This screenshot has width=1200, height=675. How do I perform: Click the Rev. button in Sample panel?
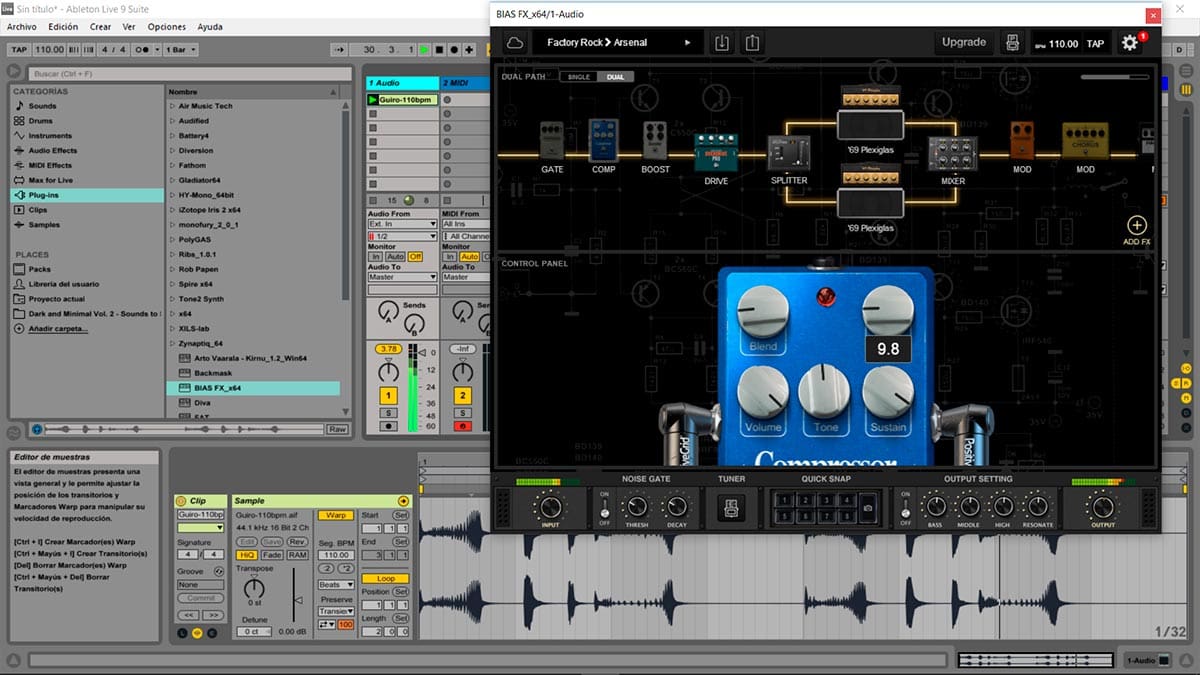(x=297, y=542)
